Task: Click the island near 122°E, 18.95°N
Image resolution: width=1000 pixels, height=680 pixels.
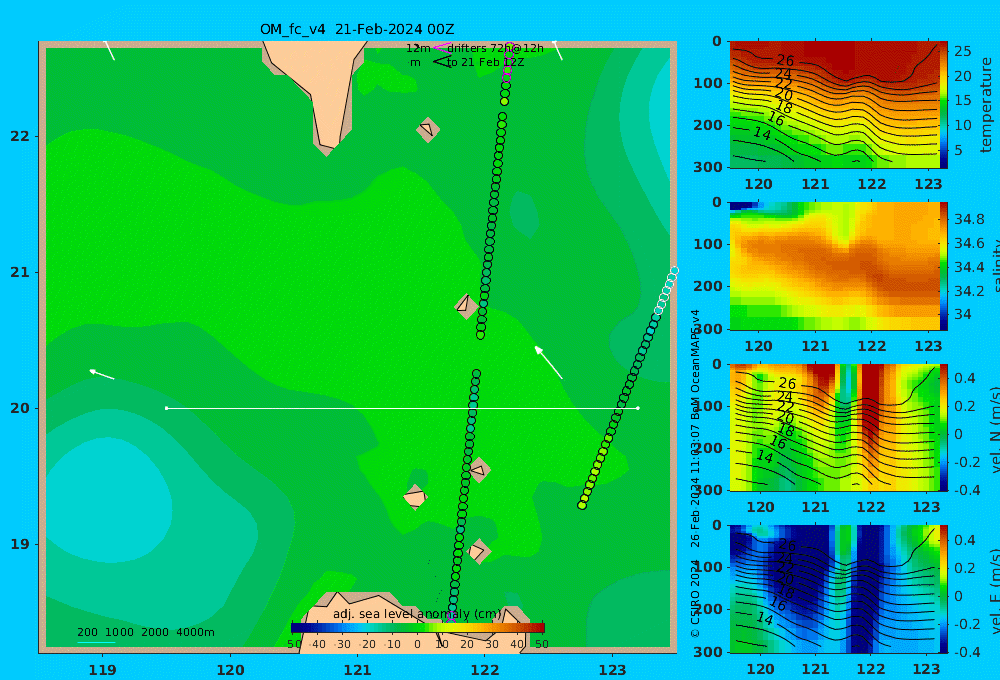Action: [x=478, y=551]
